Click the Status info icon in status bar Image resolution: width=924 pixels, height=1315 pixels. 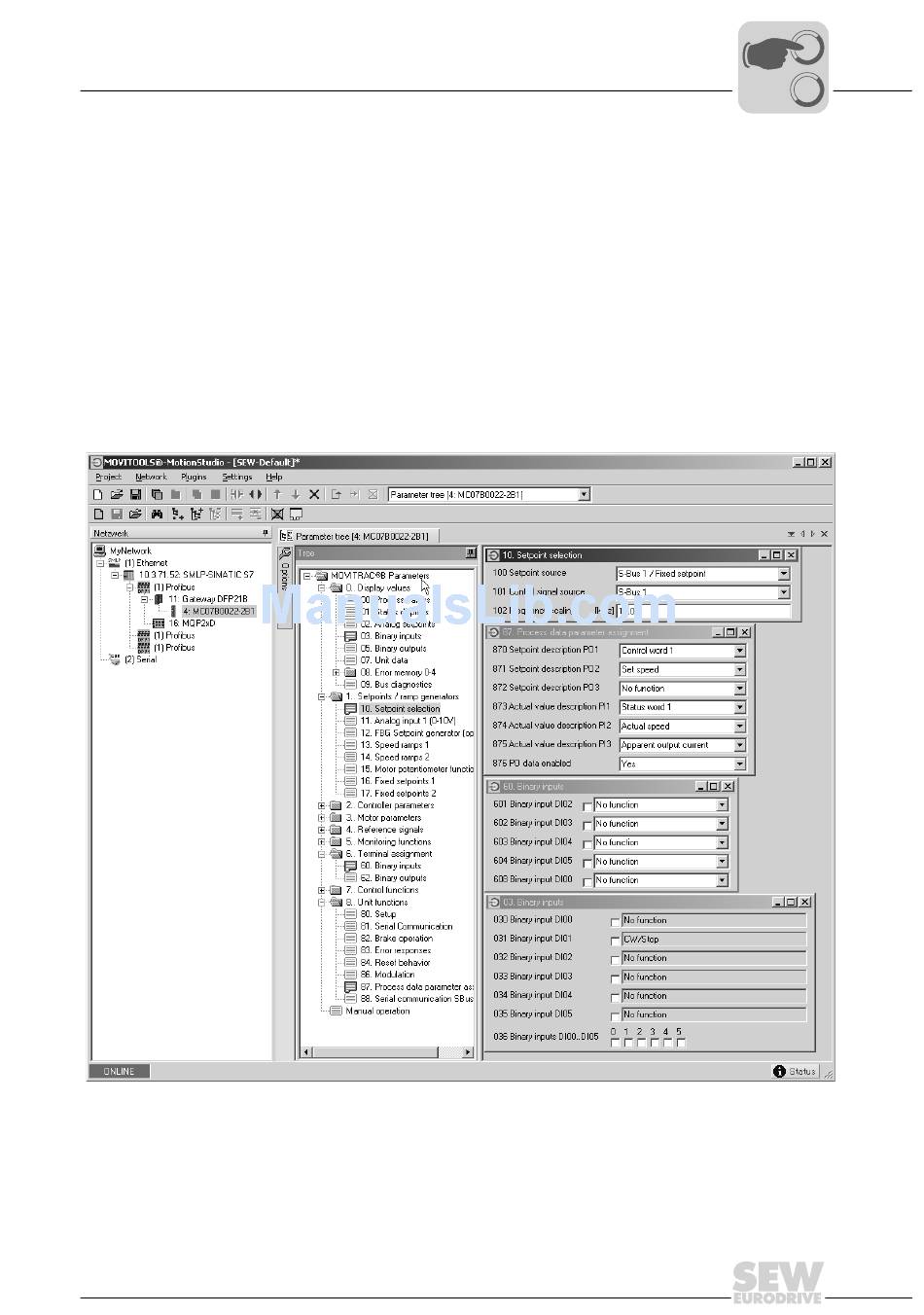coord(779,1071)
